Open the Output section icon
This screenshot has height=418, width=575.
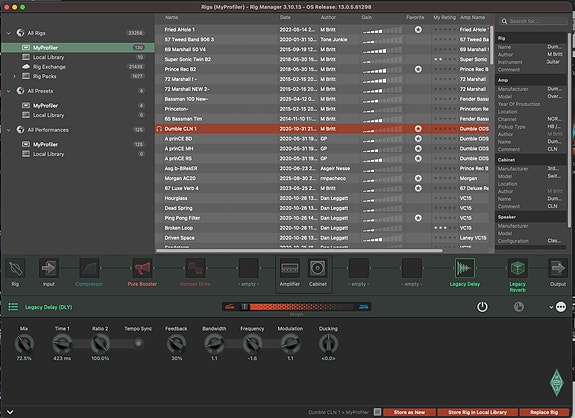(x=558, y=268)
